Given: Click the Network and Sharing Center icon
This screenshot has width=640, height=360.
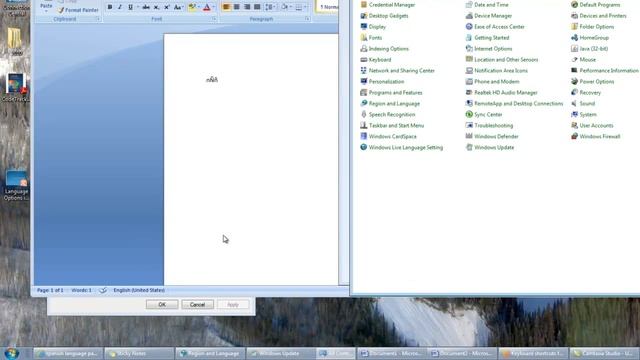Looking at the screenshot, I should [364, 71].
